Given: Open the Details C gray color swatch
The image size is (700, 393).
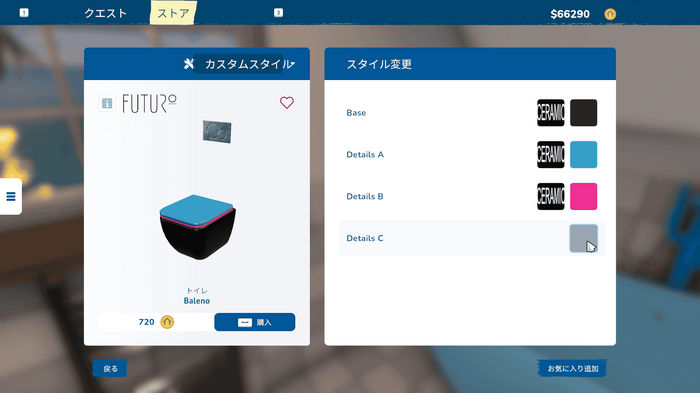Looking at the screenshot, I should (583, 238).
